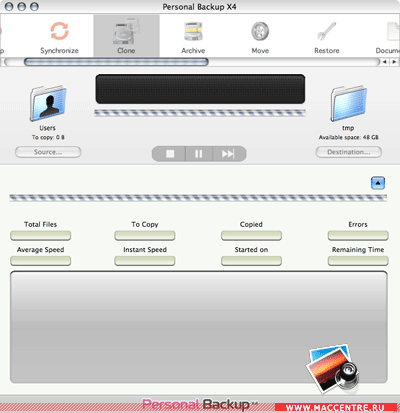Click the toolbar scroll right arrow
The width and height of the screenshot is (400, 413).
pos(394,62)
